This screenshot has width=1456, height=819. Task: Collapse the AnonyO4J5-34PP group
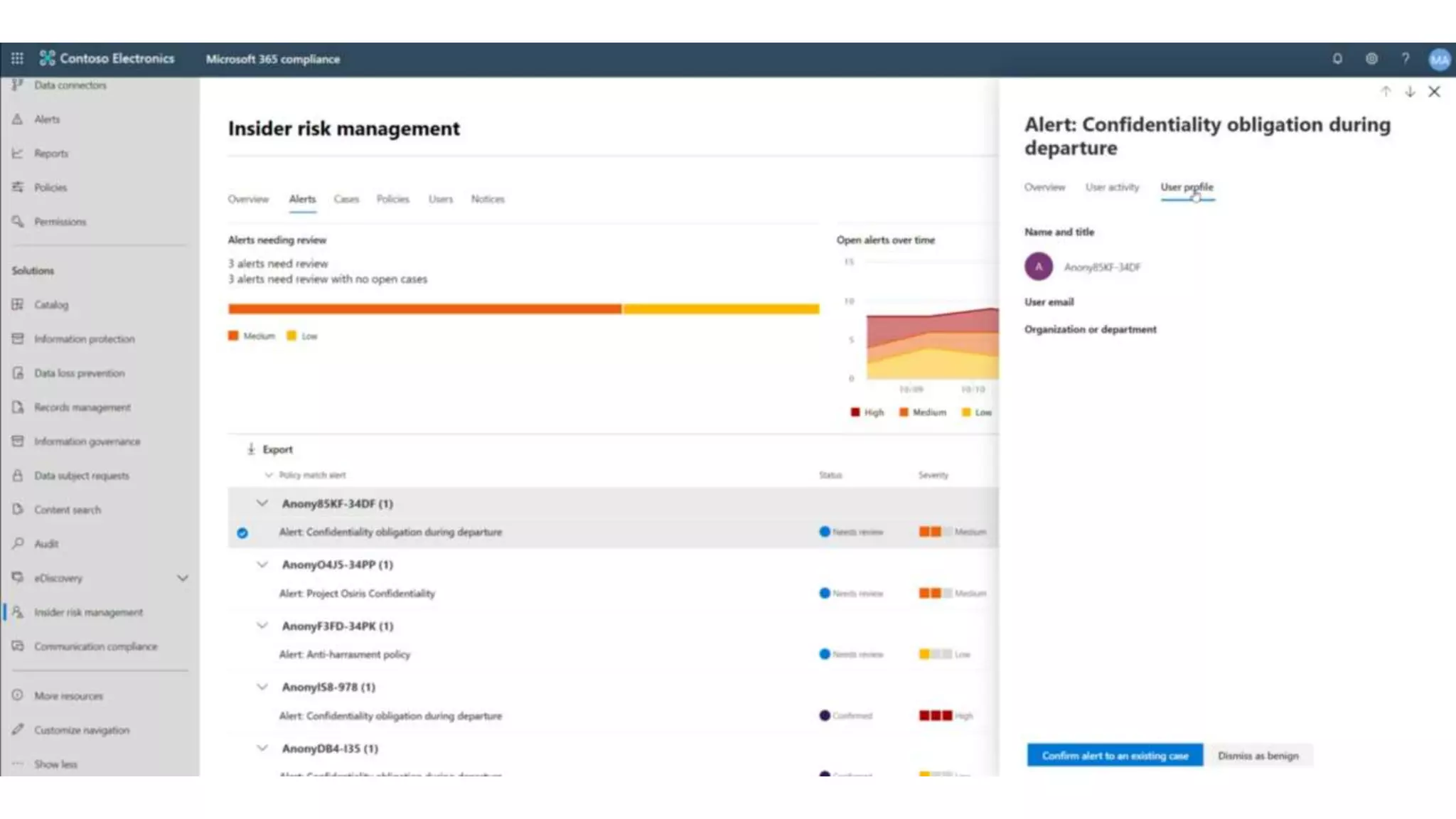pos(262,564)
